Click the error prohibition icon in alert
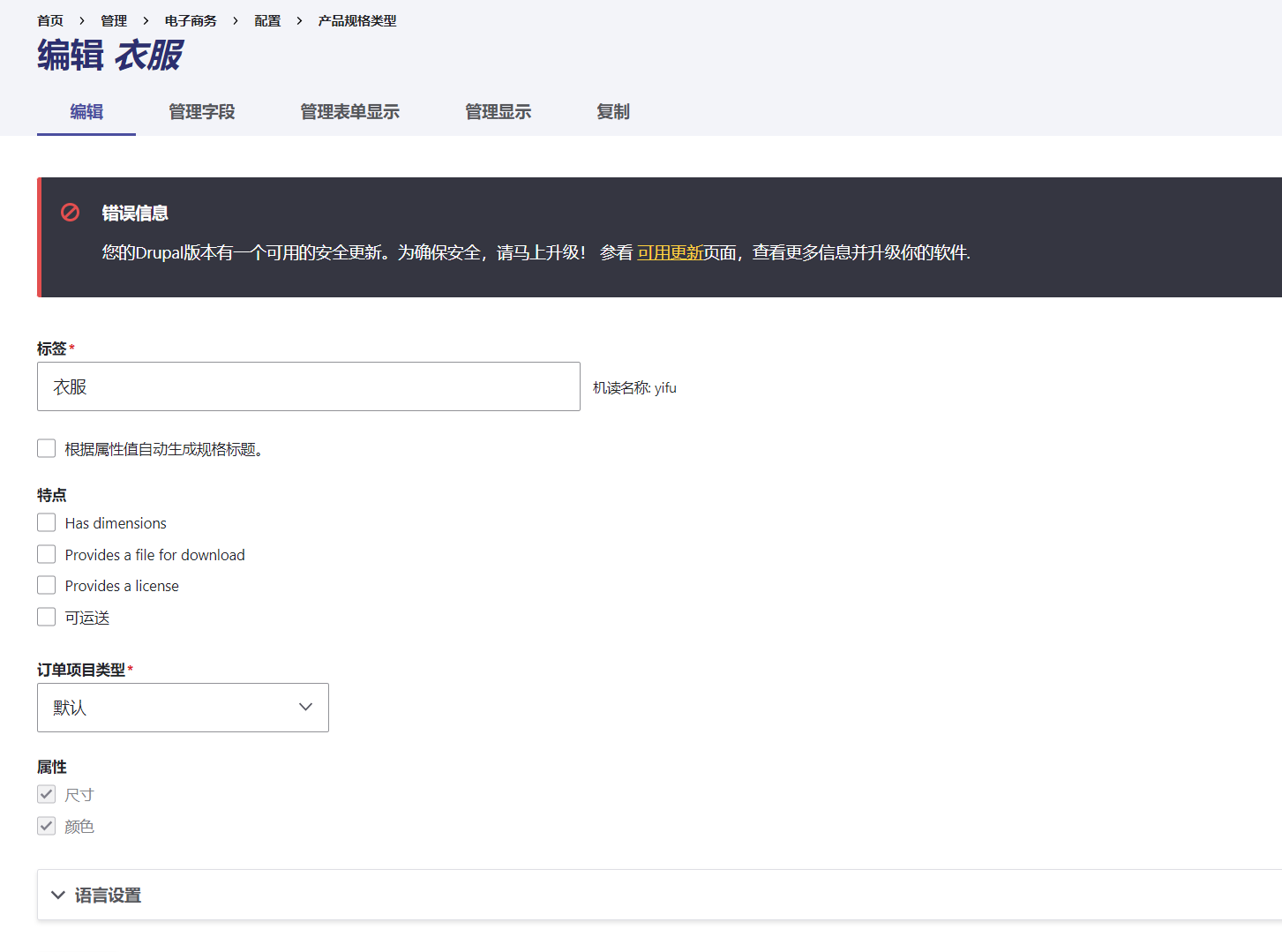The image size is (1282, 952). pyautogui.click(x=71, y=213)
